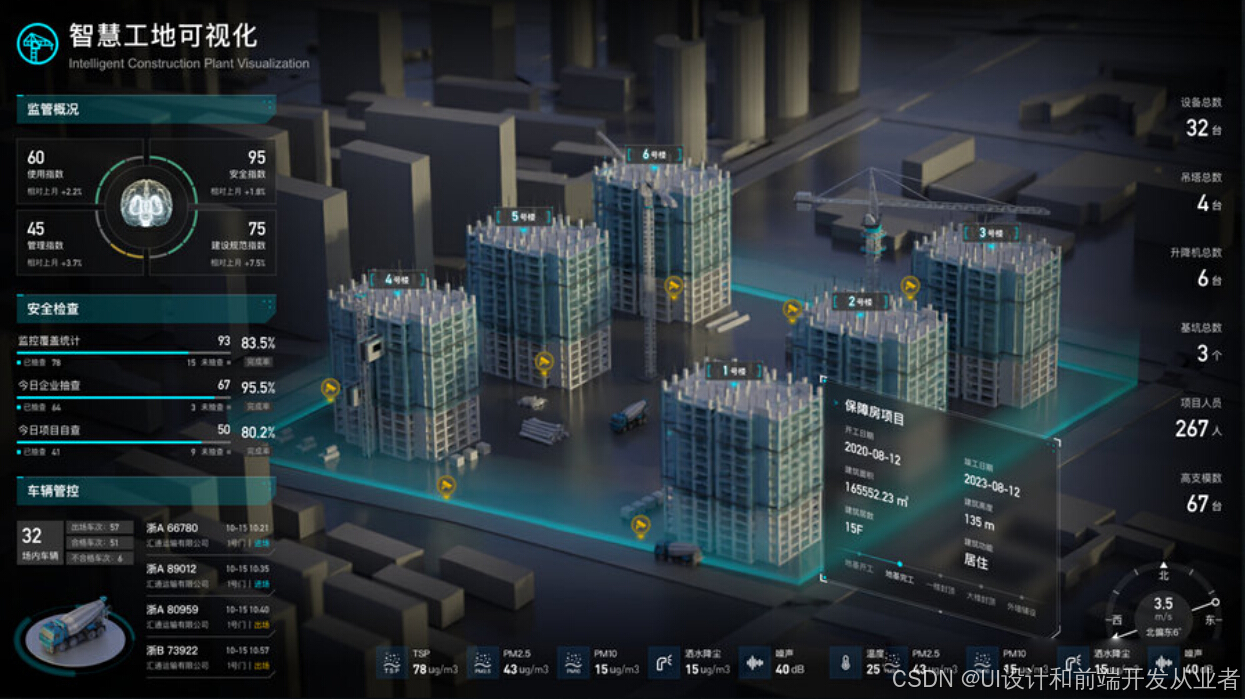Click the first 洒水降尘 sprinkler icon
Screen dimensions: 1245x699
click(x=664, y=661)
